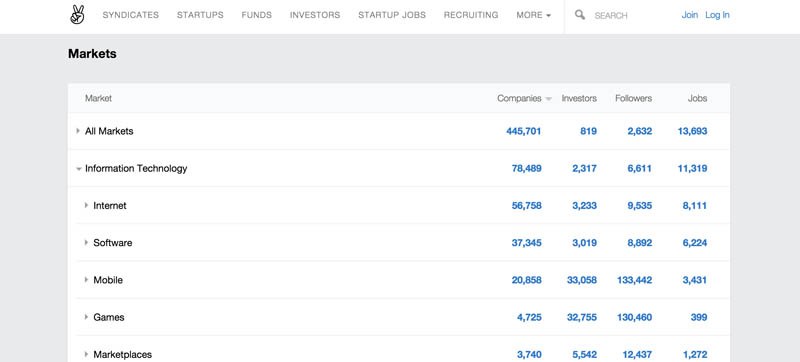Open the Investors nav item
Image resolution: width=800 pixels, height=362 pixels.
click(x=315, y=15)
